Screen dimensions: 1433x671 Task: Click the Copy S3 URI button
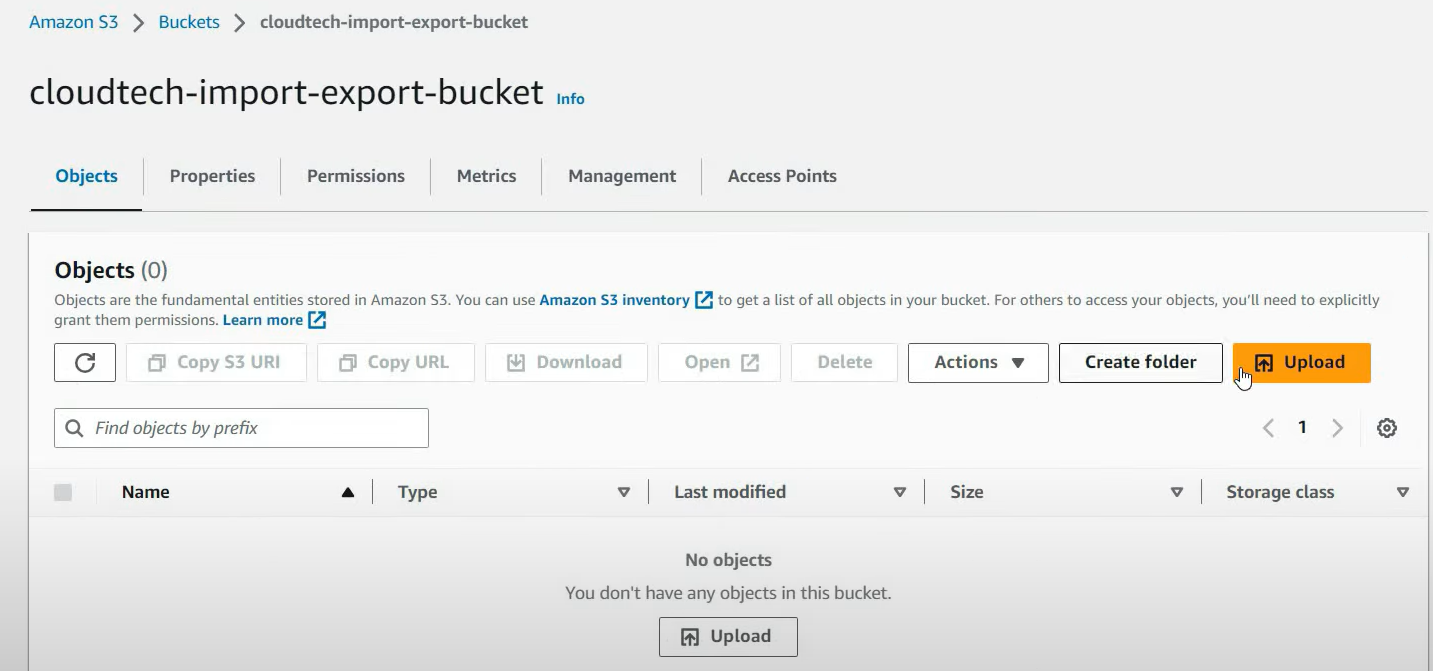[216, 363]
